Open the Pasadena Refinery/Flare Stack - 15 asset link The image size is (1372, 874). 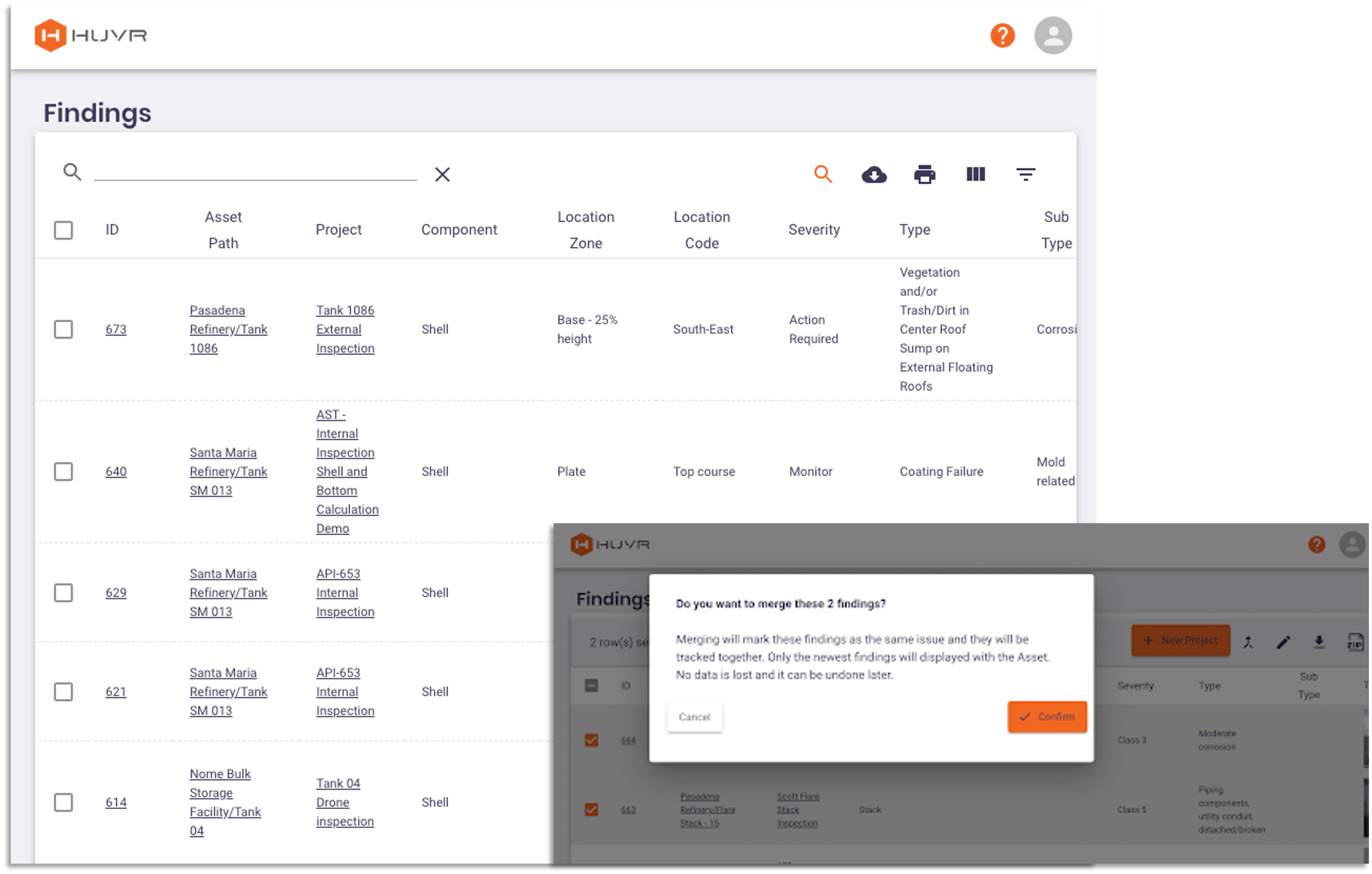[x=708, y=810]
